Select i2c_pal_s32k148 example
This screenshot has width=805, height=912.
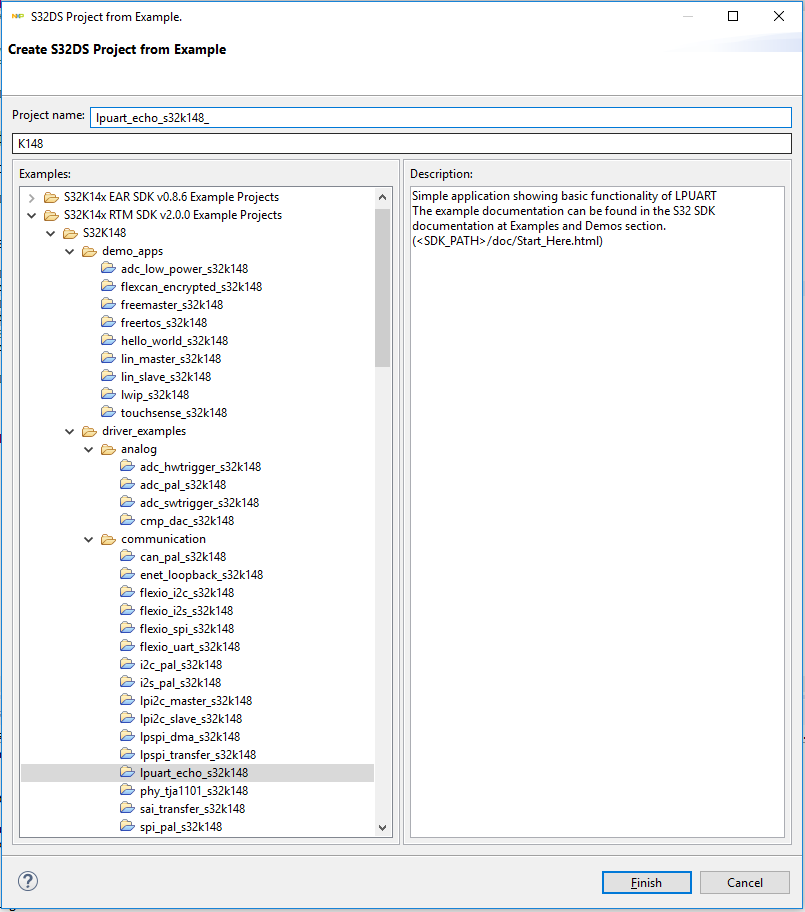[181, 665]
